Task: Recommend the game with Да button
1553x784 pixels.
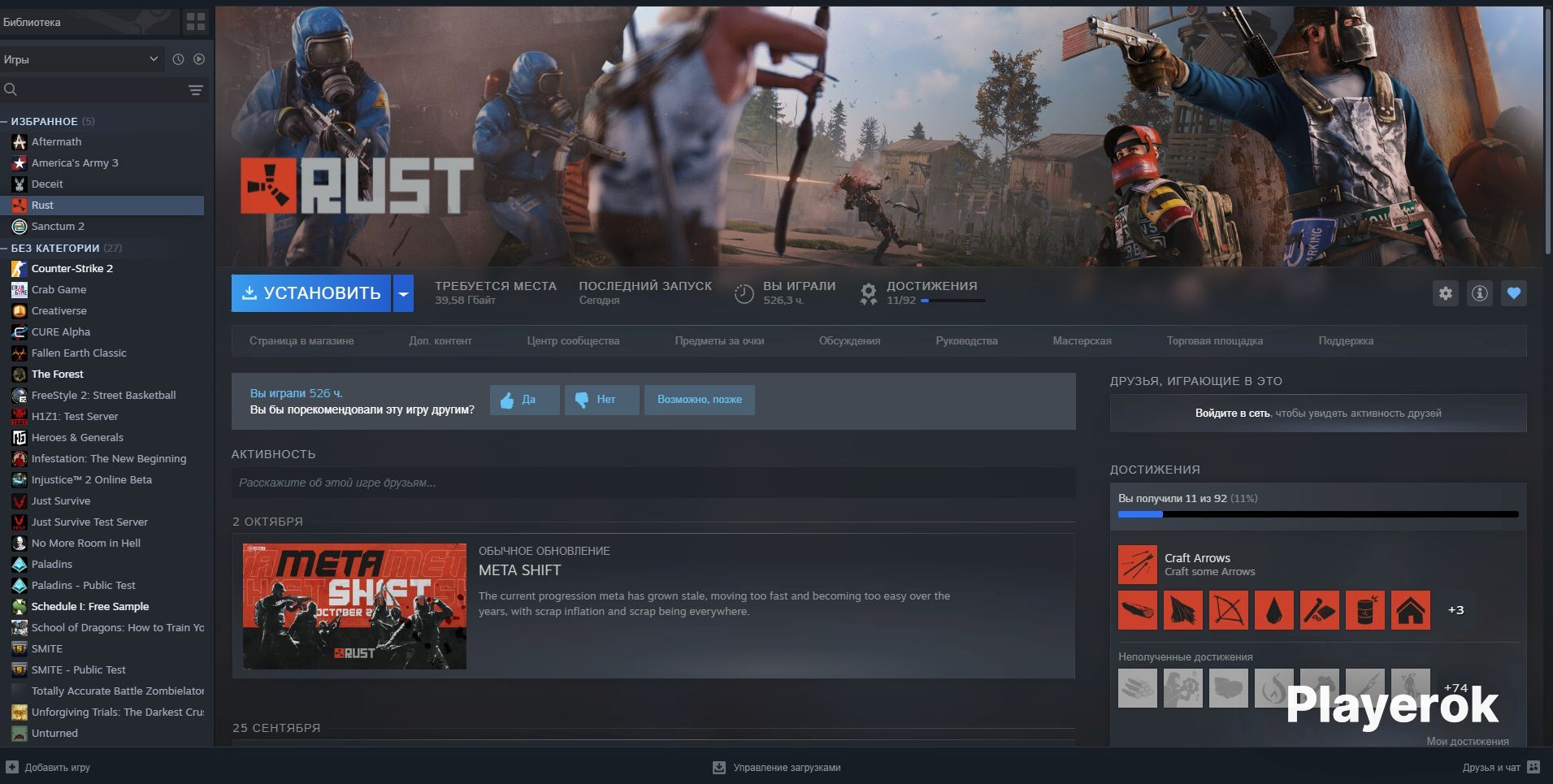Action: click(x=524, y=400)
